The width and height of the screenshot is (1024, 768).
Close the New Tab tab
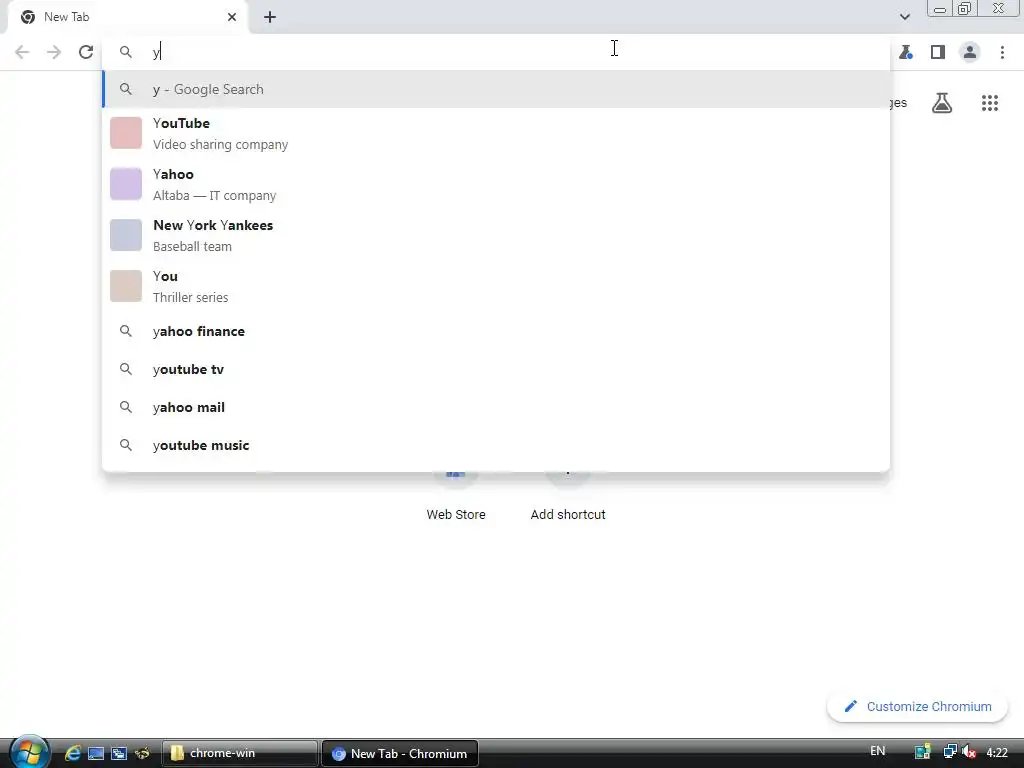[232, 17]
